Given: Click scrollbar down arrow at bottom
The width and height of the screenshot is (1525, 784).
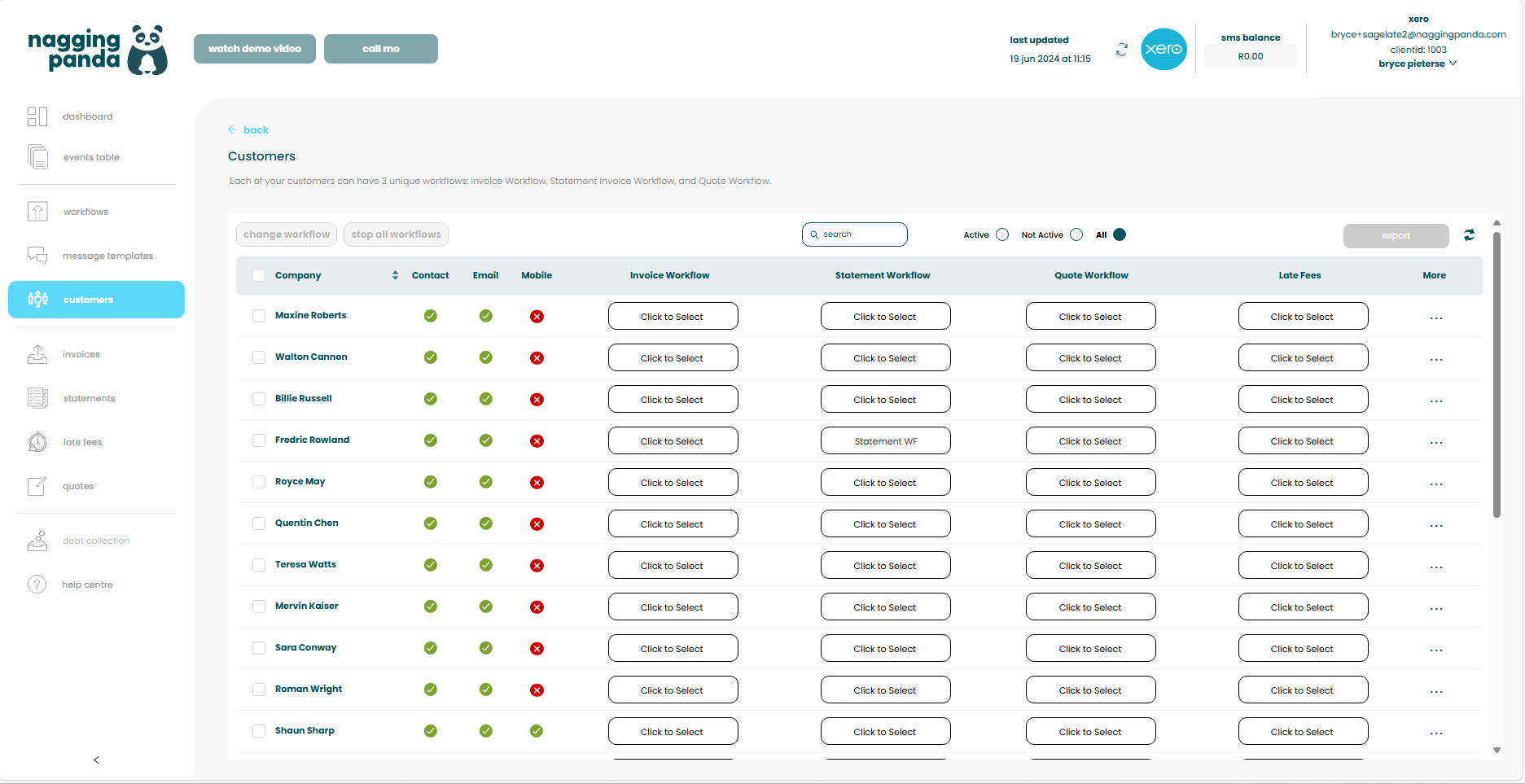Looking at the screenshot, I should click(1497, 750).
